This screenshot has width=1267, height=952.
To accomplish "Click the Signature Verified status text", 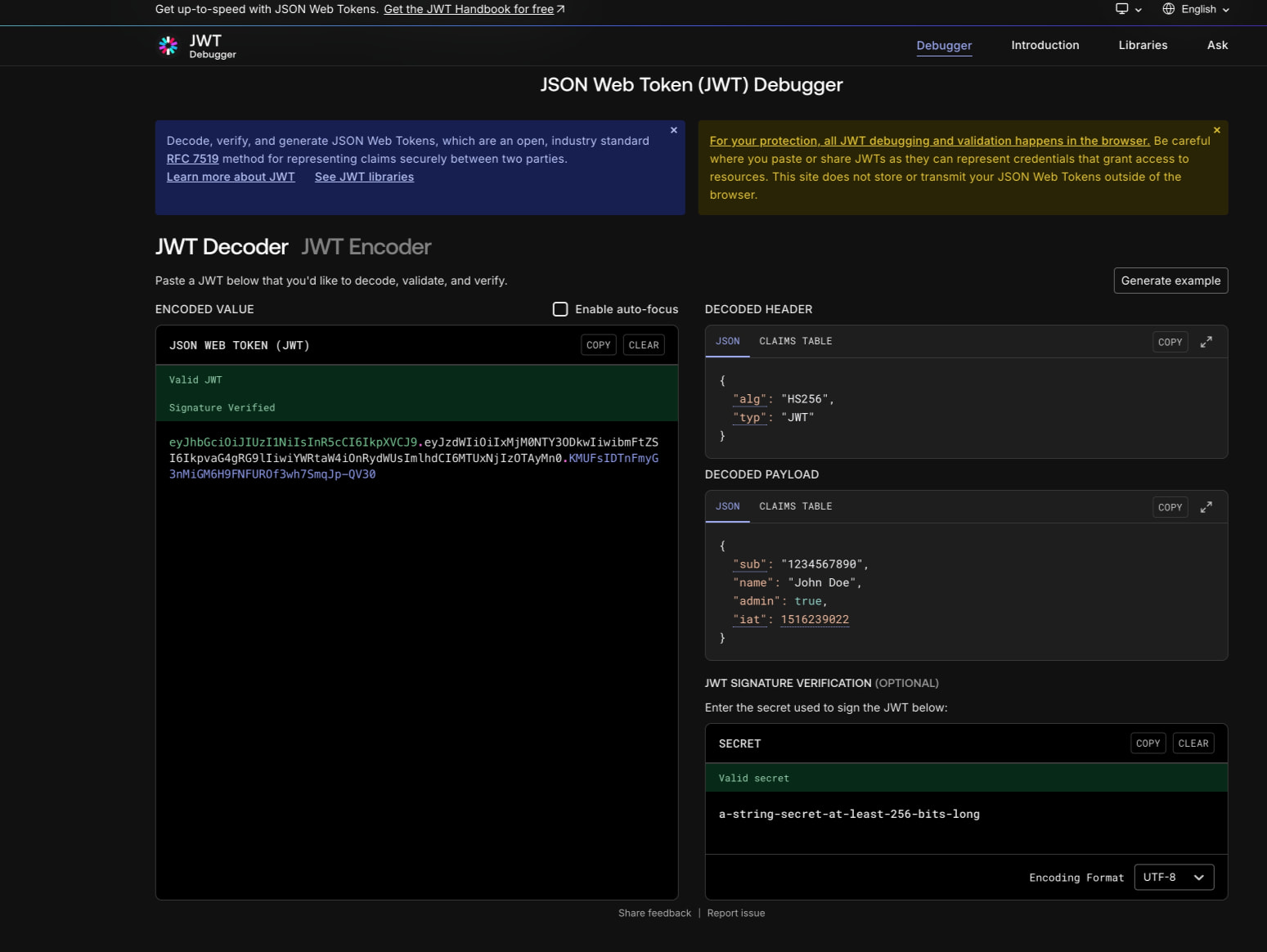I will (x=222, y=407).
